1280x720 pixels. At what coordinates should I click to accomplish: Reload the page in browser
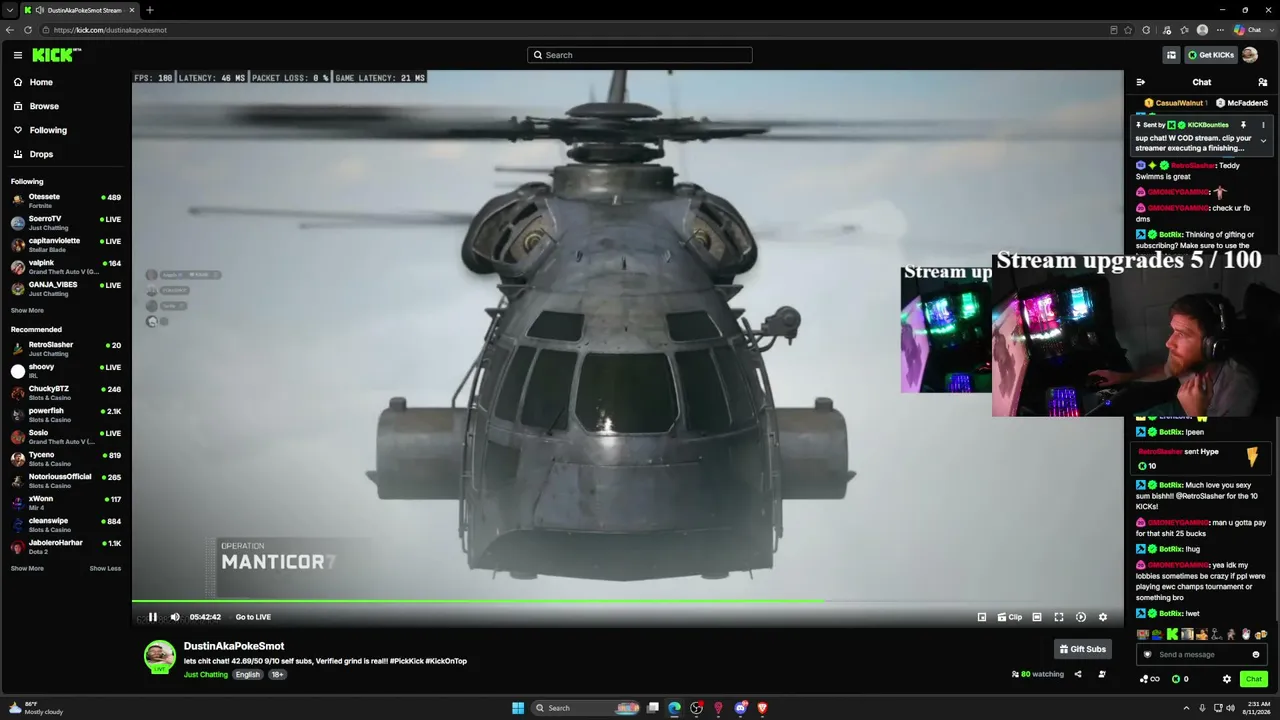(28, 30)
